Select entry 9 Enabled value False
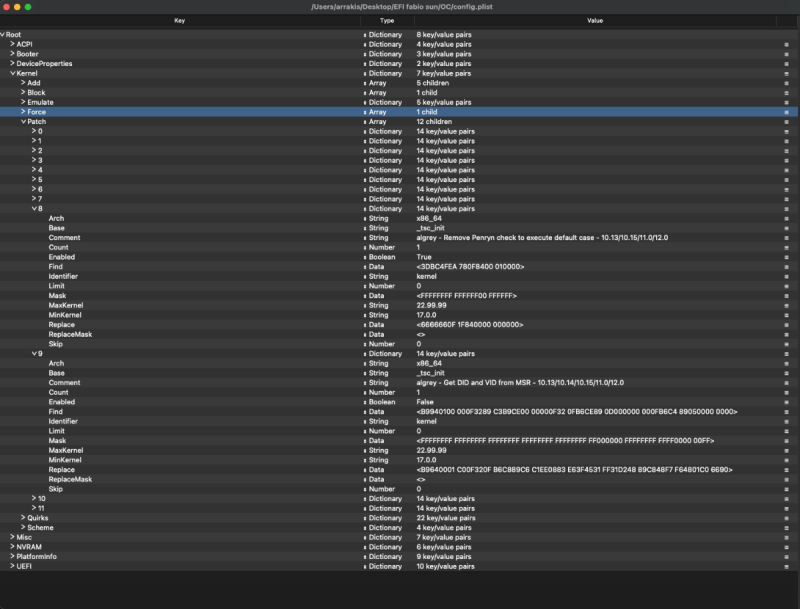Image resolution: width=800 pixels, height=609 pixels. click(424, 402)
